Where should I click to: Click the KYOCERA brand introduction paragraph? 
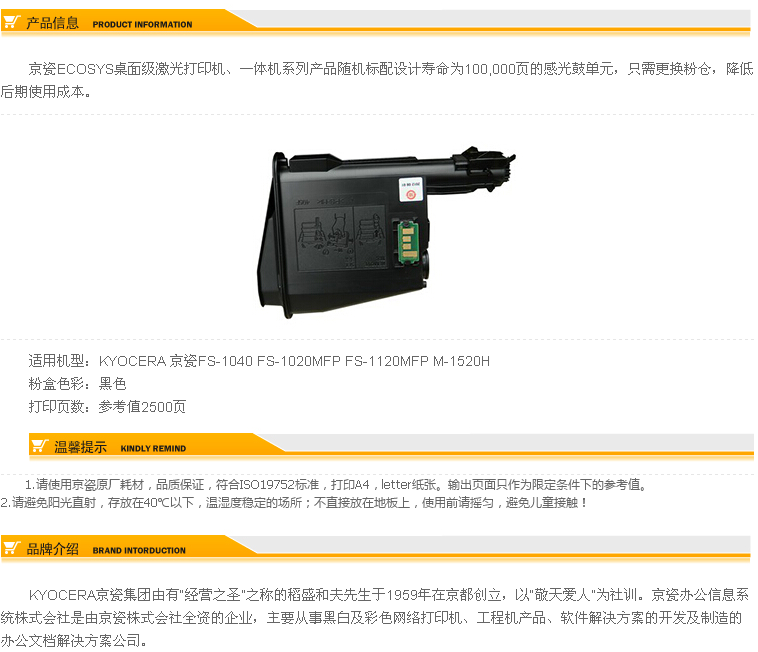pos(375,617)
